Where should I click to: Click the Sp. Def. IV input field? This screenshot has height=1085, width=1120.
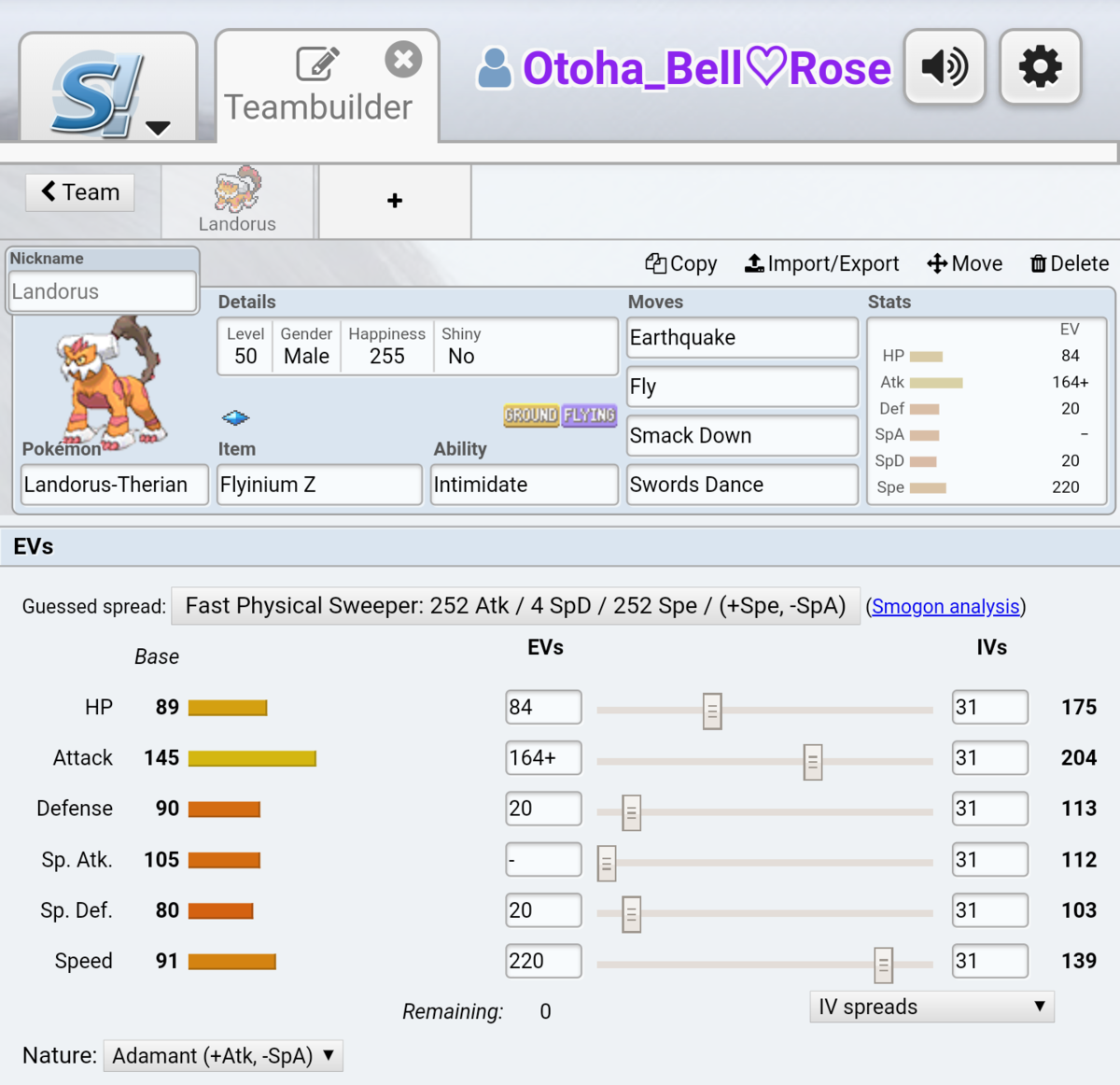[990, 910]
